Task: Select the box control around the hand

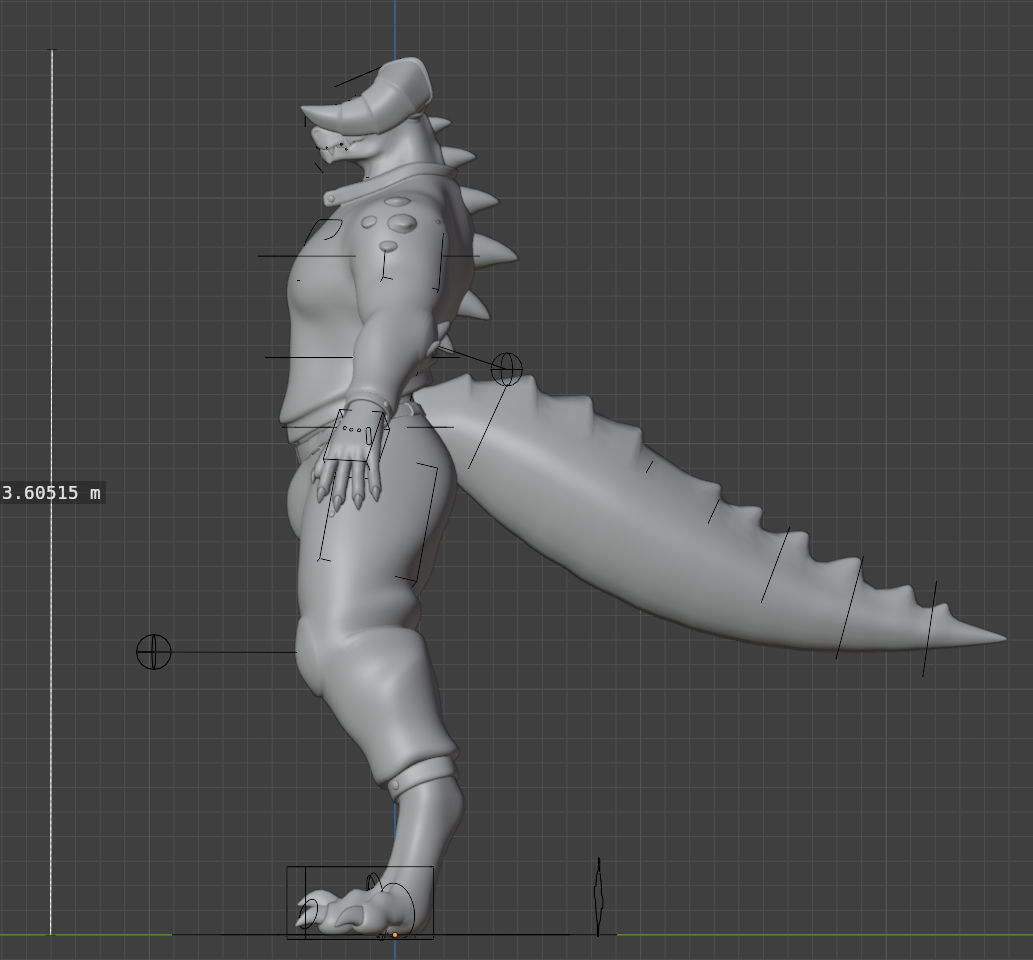Action: pos(353,435)
